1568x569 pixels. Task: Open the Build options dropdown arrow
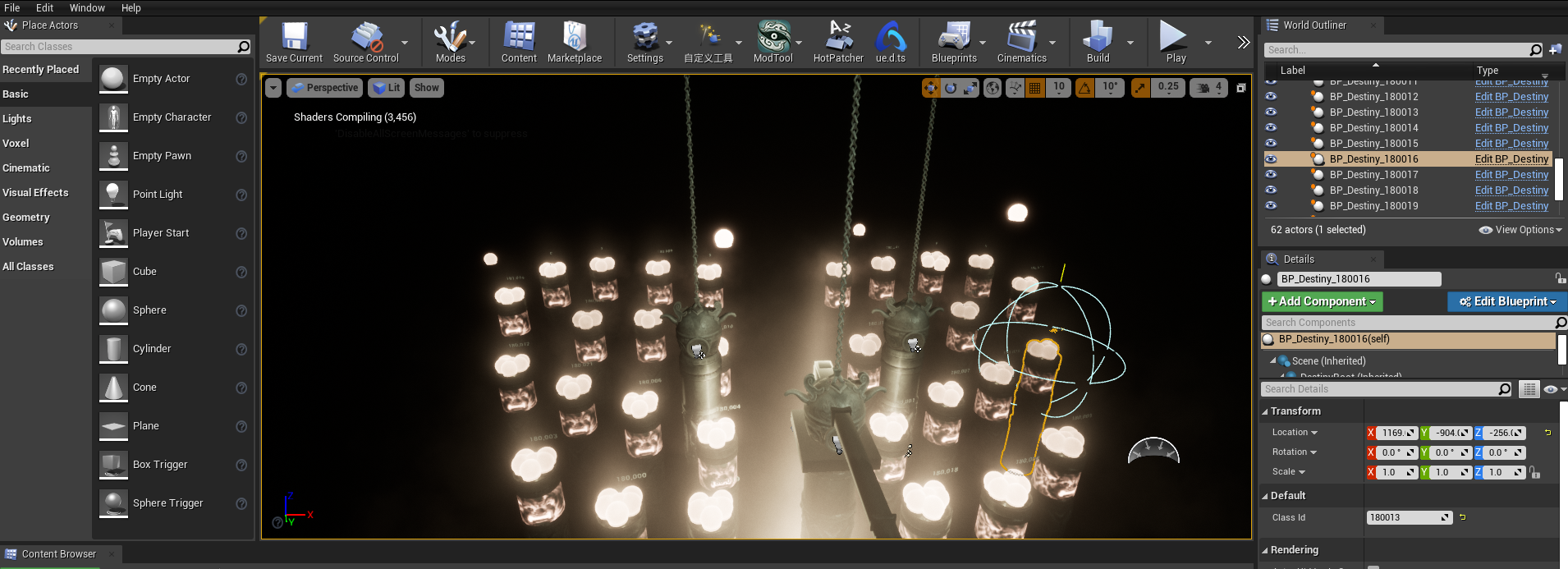[x=1130, y=43]
